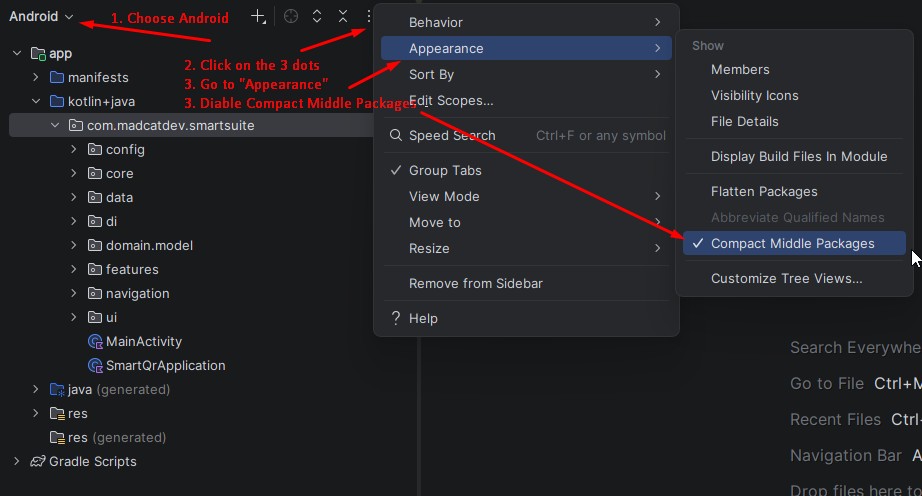This screenshot has width=922, height=496.
Task: Select the data package icon
Action: click(x=95, y=197)
